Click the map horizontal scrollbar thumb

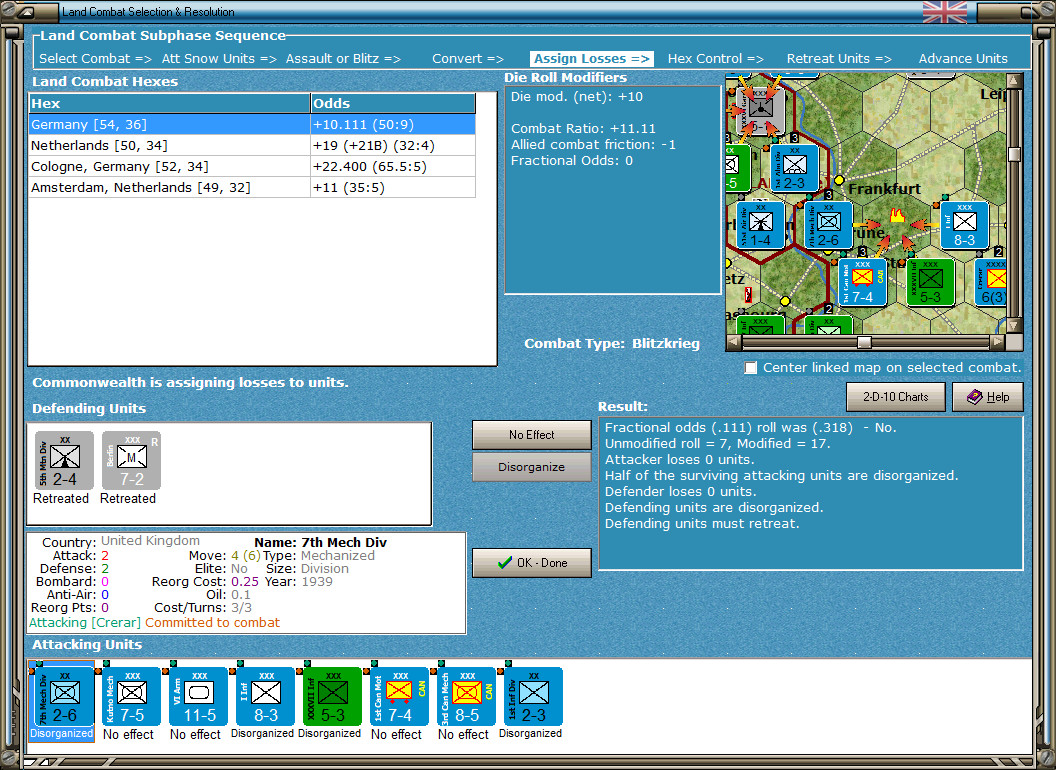[864, 342]
